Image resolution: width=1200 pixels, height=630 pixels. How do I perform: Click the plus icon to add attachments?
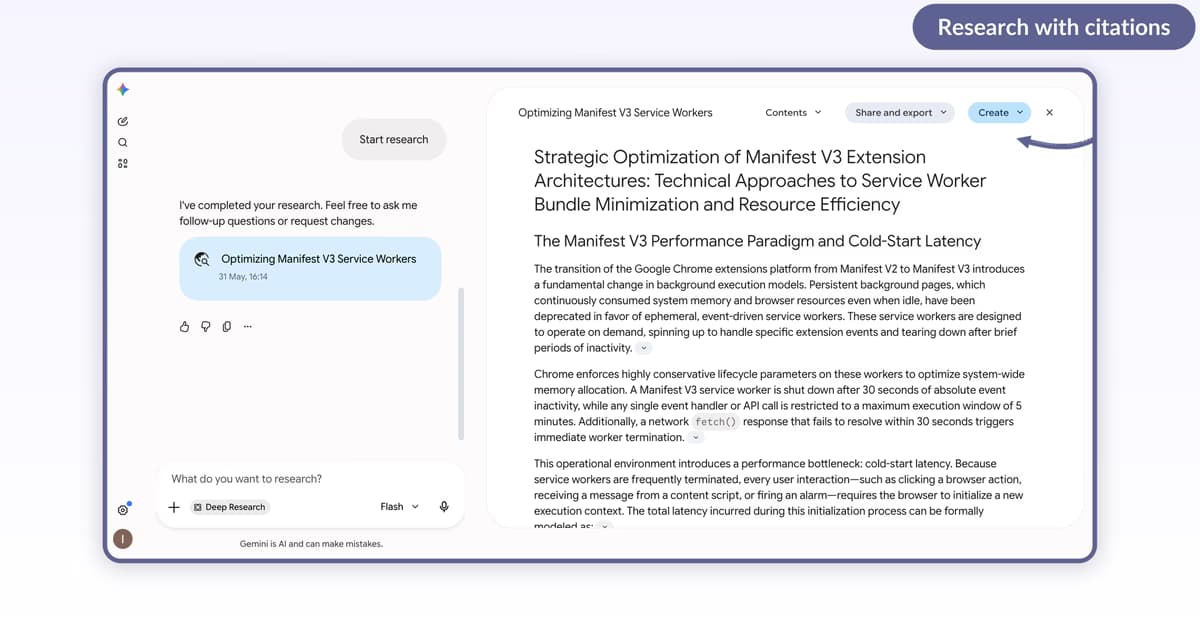tap(174, 507)
